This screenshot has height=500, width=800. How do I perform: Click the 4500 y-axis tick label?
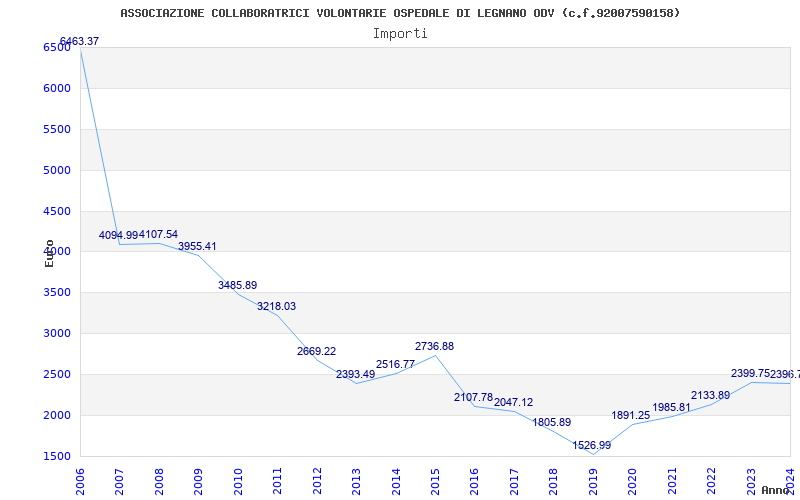click(x=57, y=211)
